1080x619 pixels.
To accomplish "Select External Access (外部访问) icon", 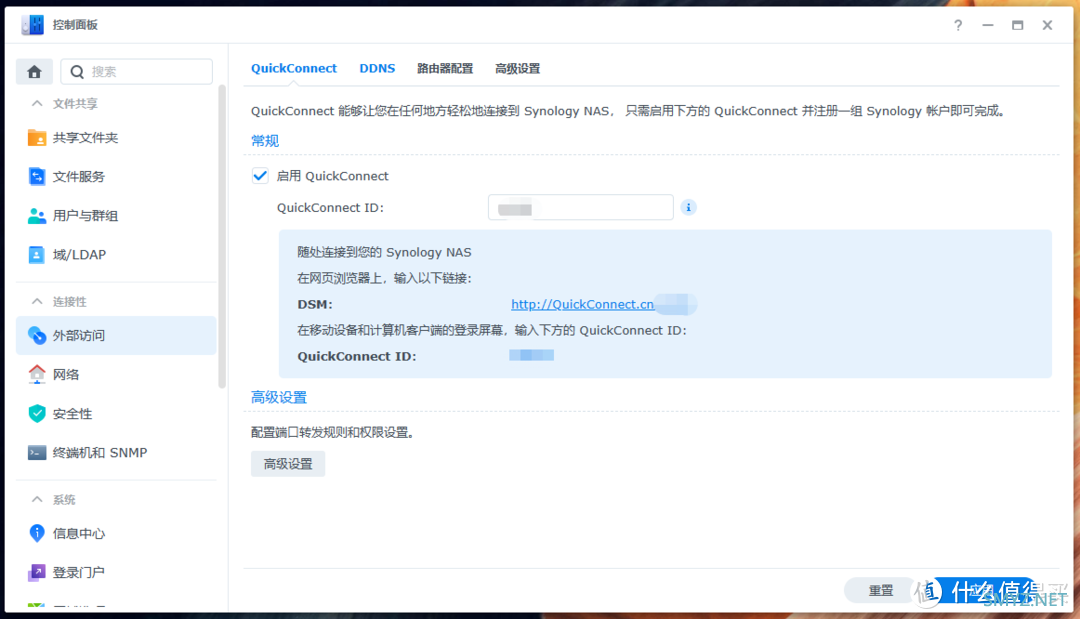I will pos(37,335).
